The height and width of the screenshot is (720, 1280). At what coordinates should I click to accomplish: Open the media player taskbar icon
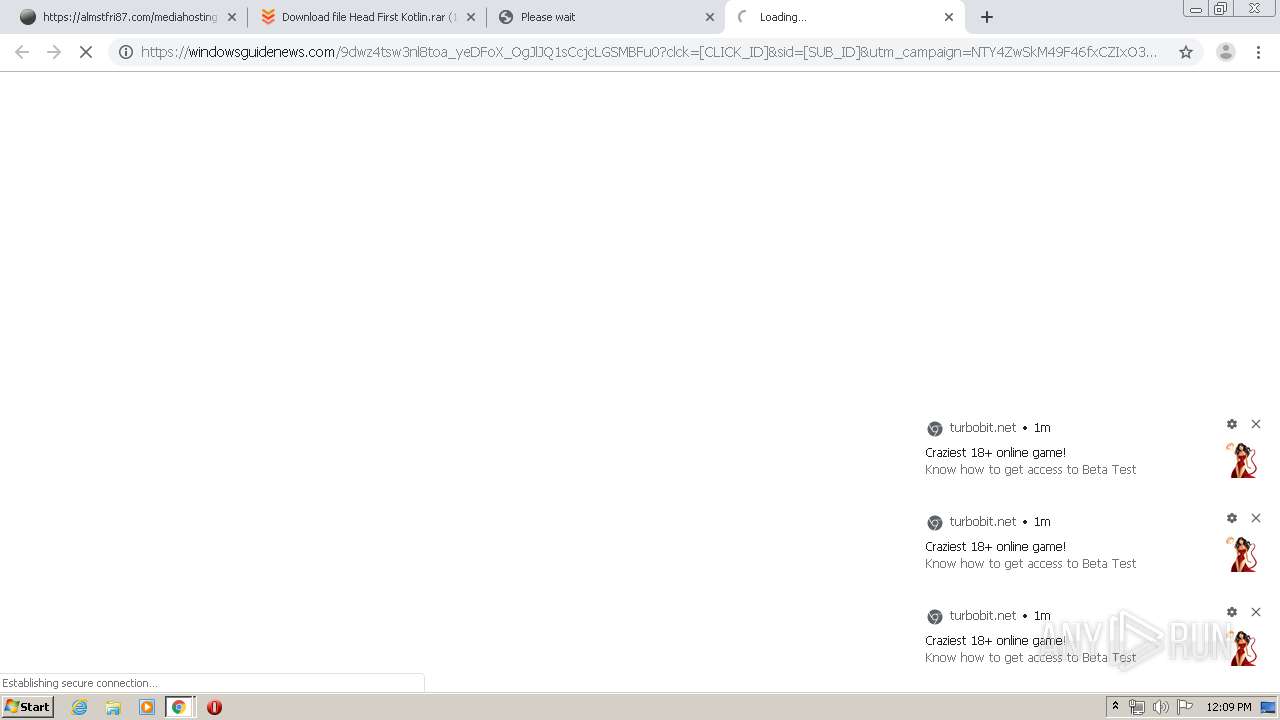(147, 707)
